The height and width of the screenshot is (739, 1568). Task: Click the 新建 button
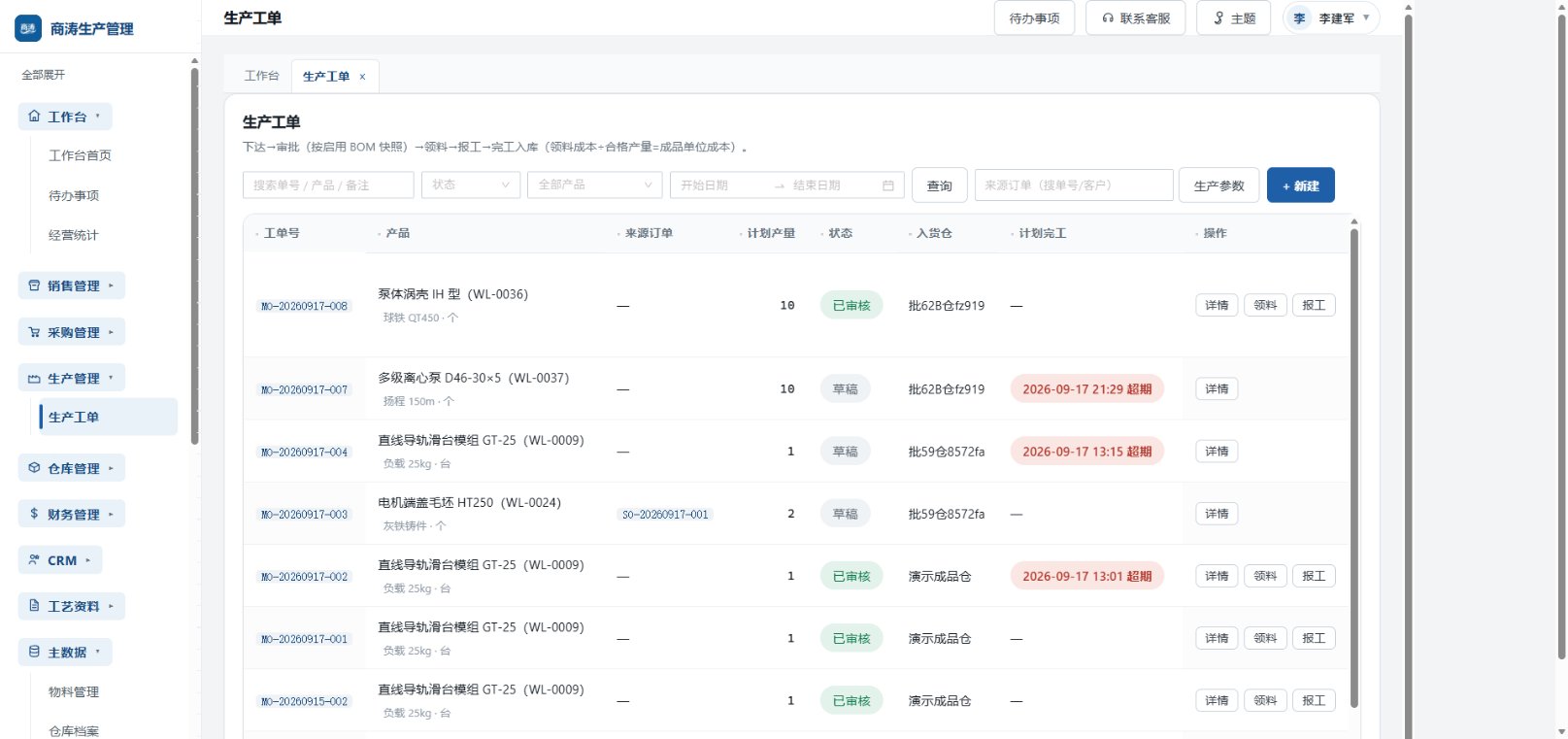[1301, 185]
